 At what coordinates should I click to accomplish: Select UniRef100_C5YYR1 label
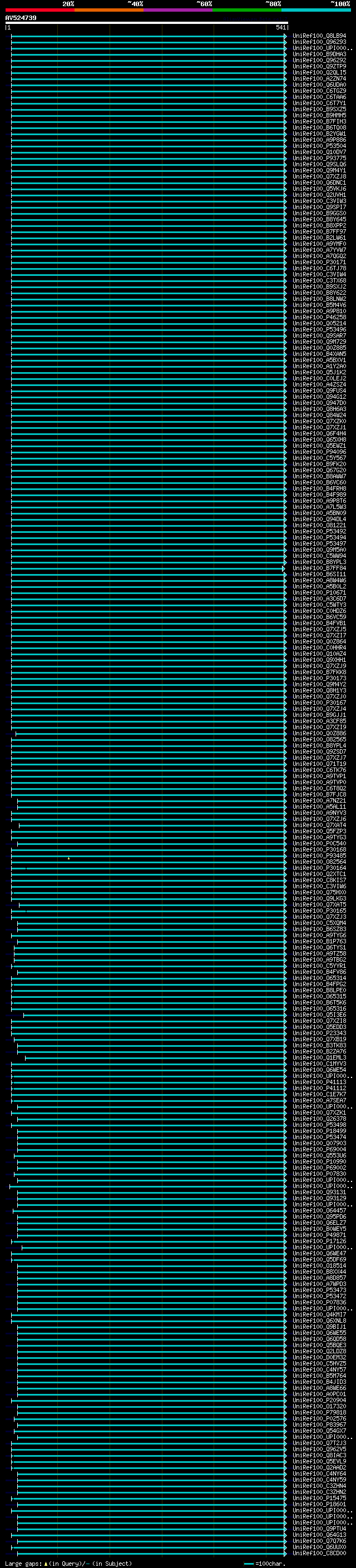pos(319,966)
